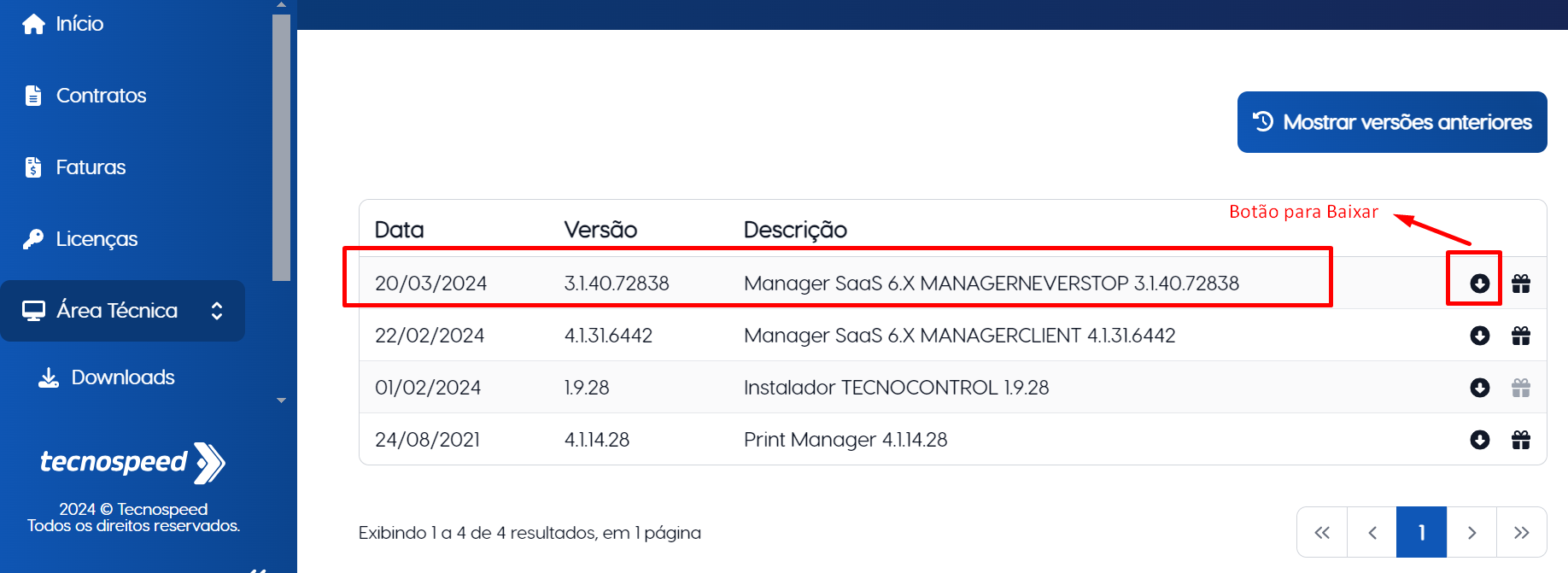Click the invoice icon beside Faturas
The image size is (1568, 573).
(33, 167)
